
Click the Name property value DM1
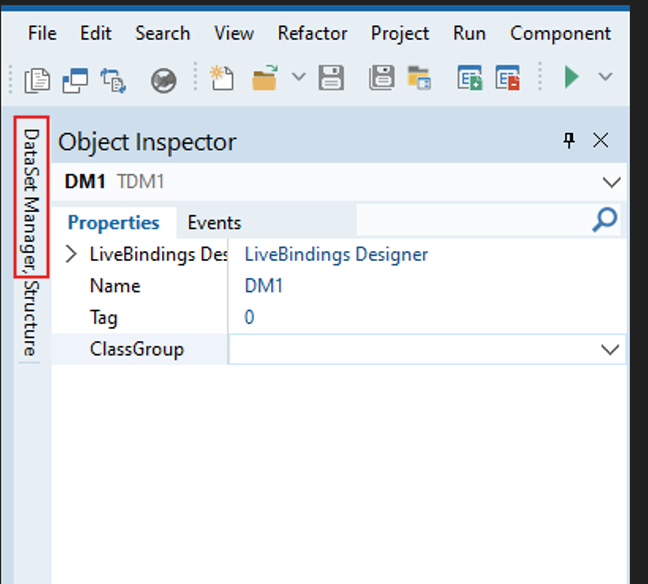click(264, 286)
